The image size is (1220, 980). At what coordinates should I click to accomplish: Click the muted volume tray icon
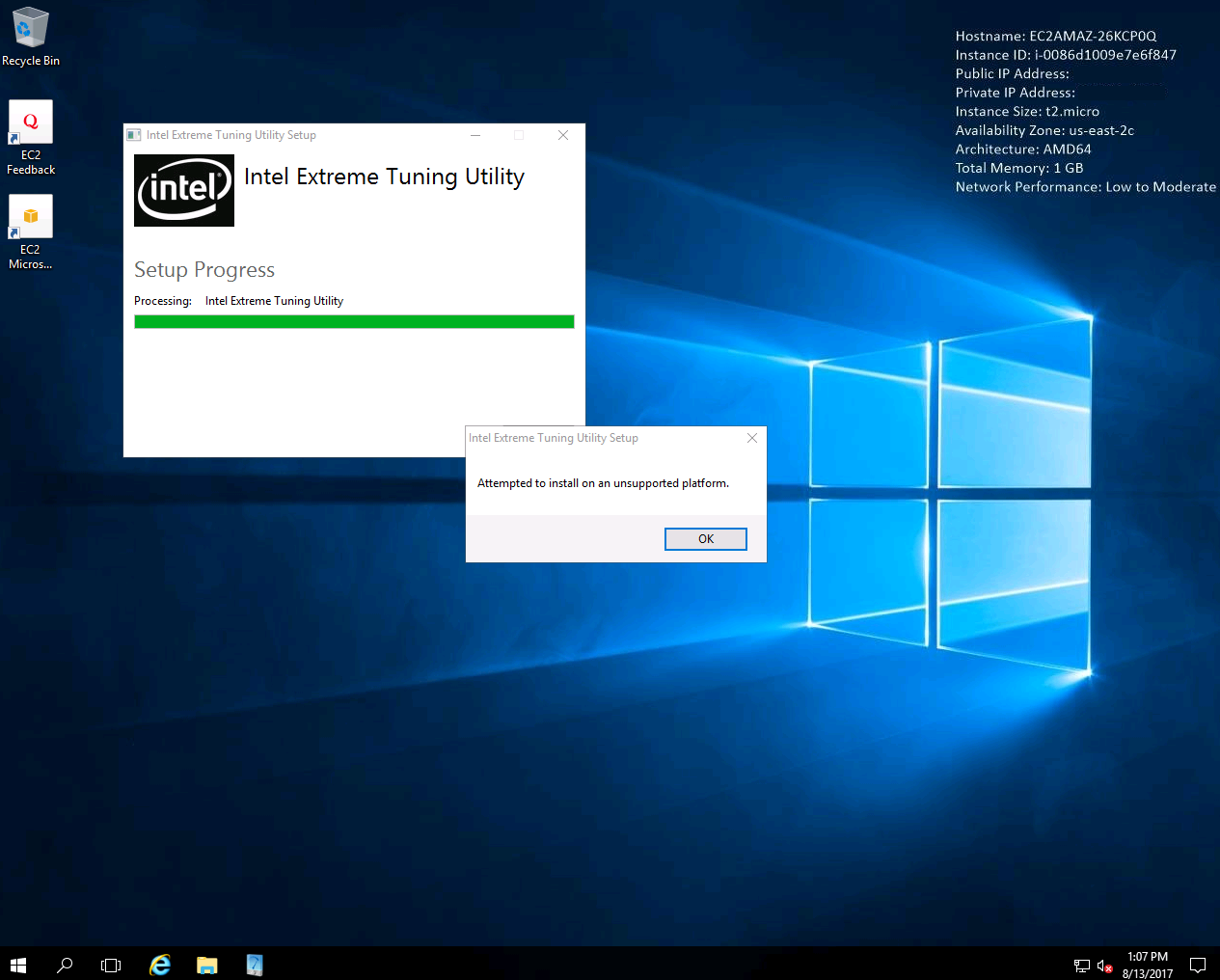(x=1105, y=966)
